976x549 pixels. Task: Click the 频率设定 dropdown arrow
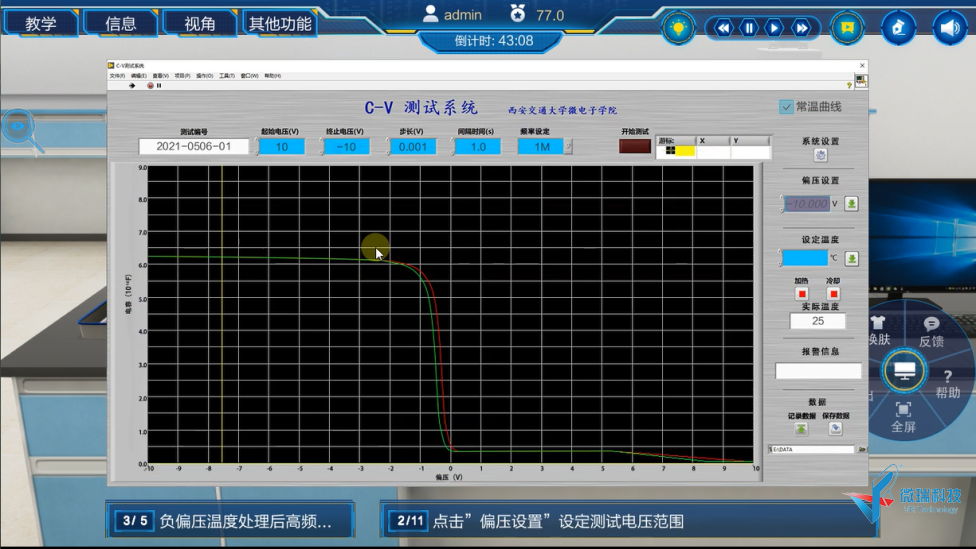tap(568, 147)
